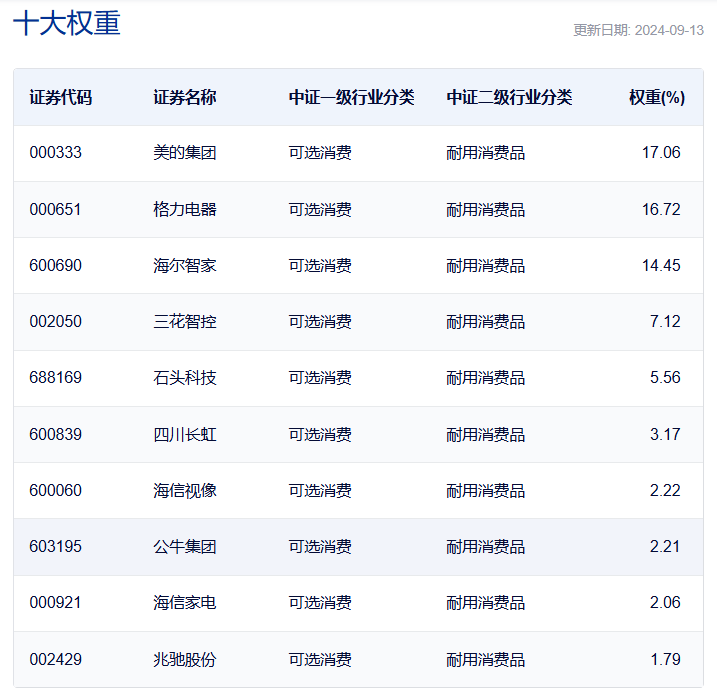Select the 格力电器 name cell
The height and width of the screenshot is (700, 717).
click(184, 209)
